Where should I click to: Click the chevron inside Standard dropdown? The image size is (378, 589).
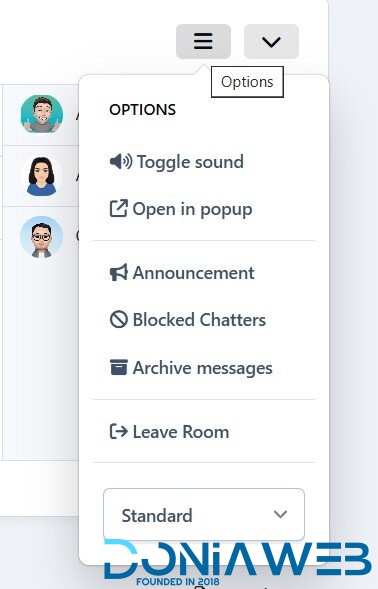[x=281, y=514]
